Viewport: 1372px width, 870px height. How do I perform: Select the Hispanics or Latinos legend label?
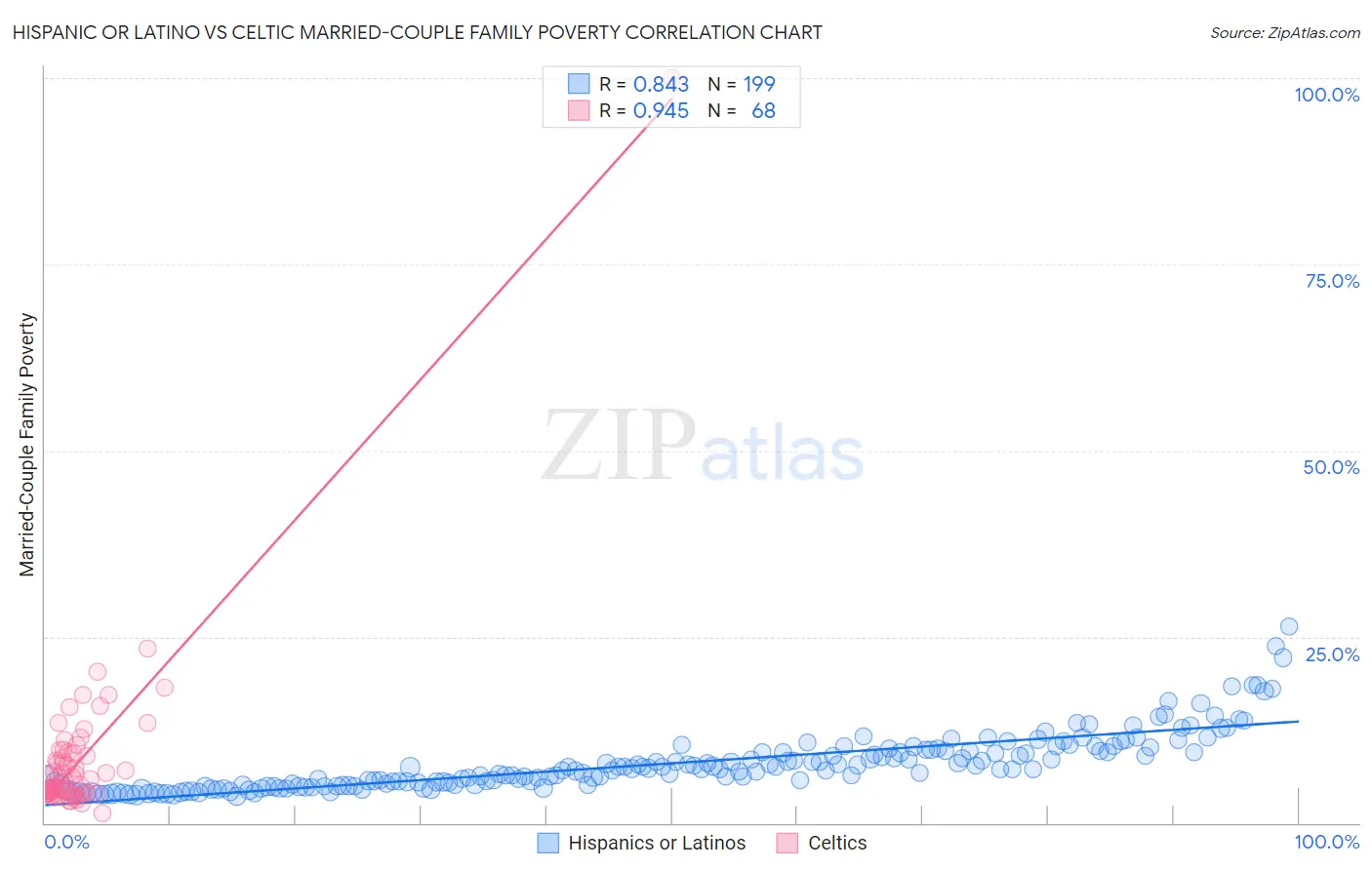click(657, 843)
